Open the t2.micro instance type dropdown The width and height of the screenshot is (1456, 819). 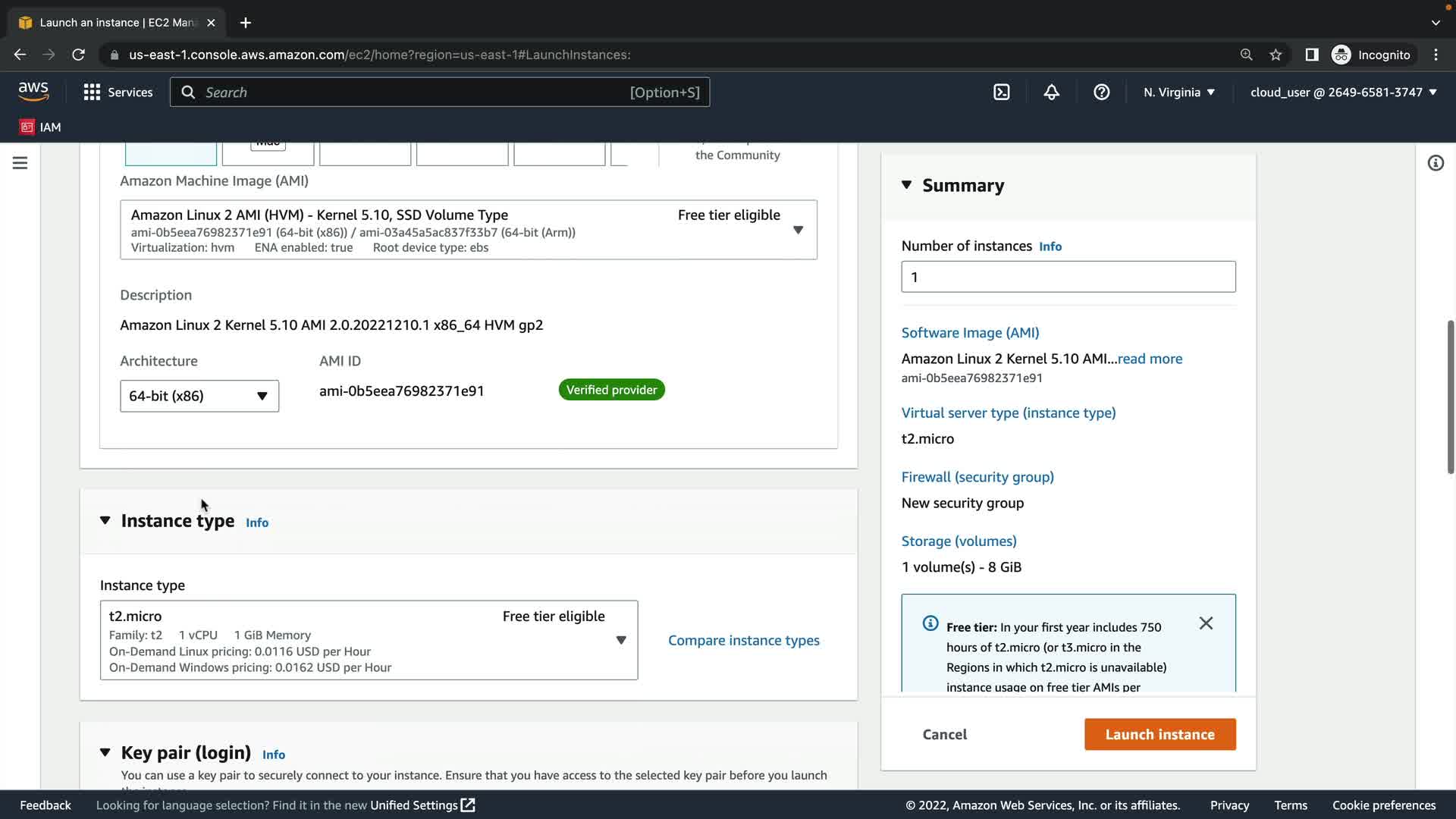coord(620,640)
